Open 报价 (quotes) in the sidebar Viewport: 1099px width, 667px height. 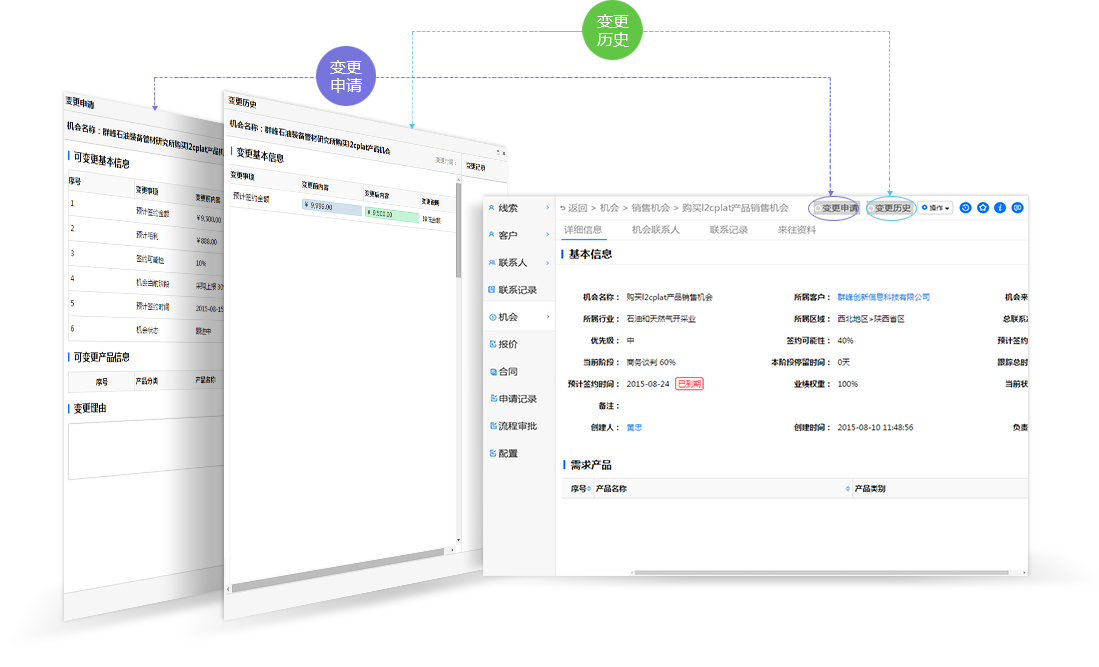508,345
